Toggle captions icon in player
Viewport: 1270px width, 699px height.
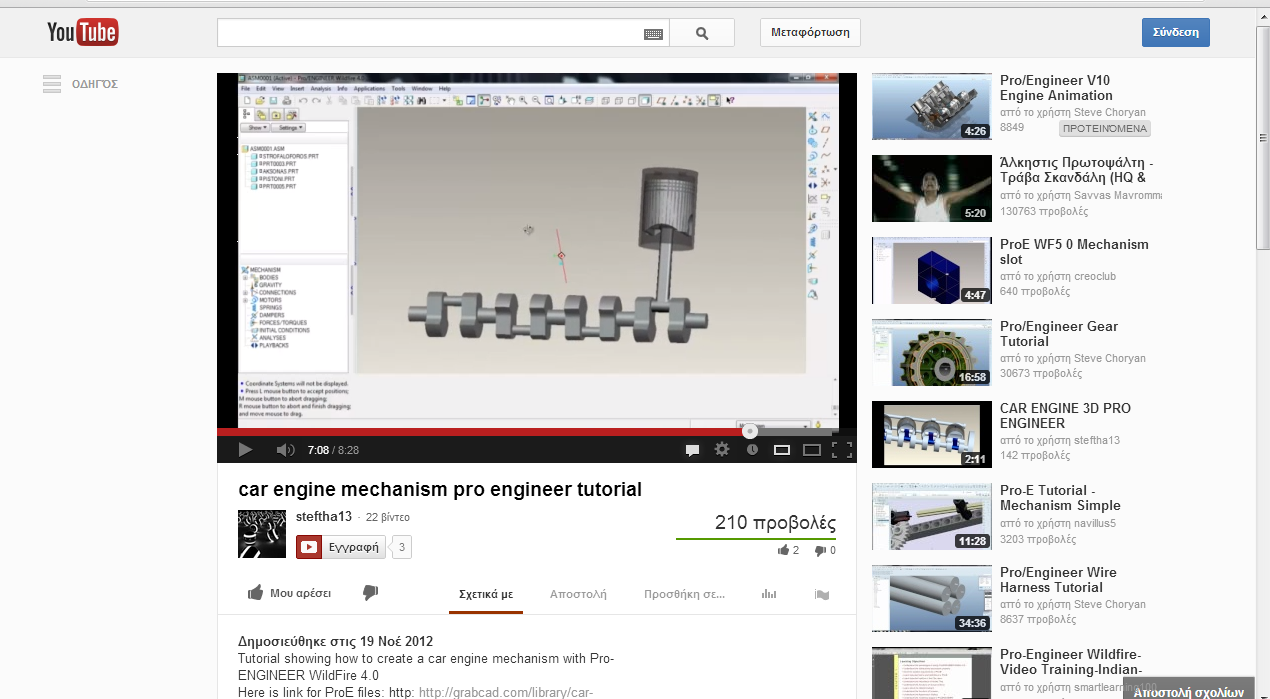pyautogui.click(x=692, y=450)
